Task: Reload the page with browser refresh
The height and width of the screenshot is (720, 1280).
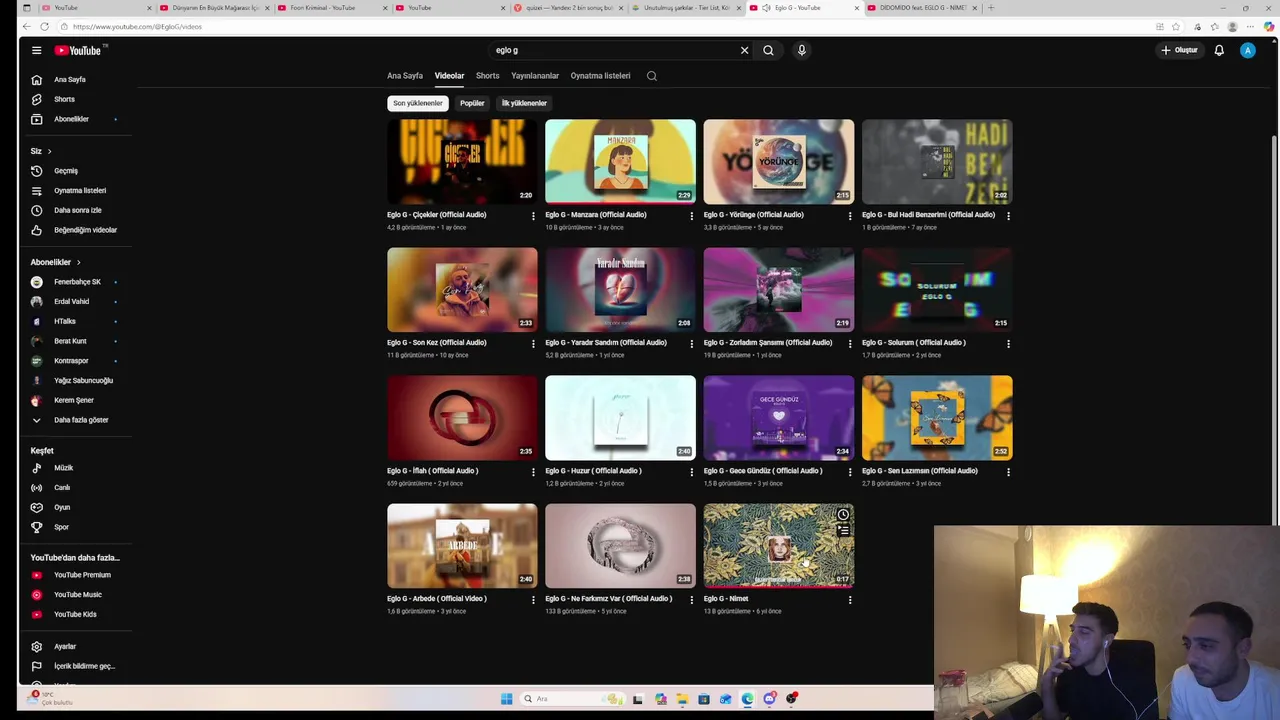Action: [44, 26]
